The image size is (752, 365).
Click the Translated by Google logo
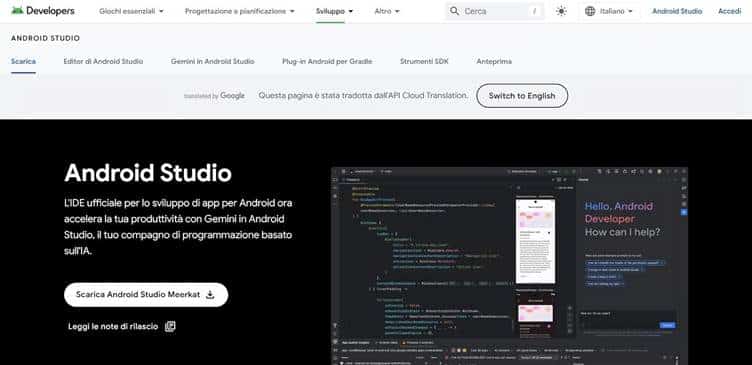click(214, 95)
